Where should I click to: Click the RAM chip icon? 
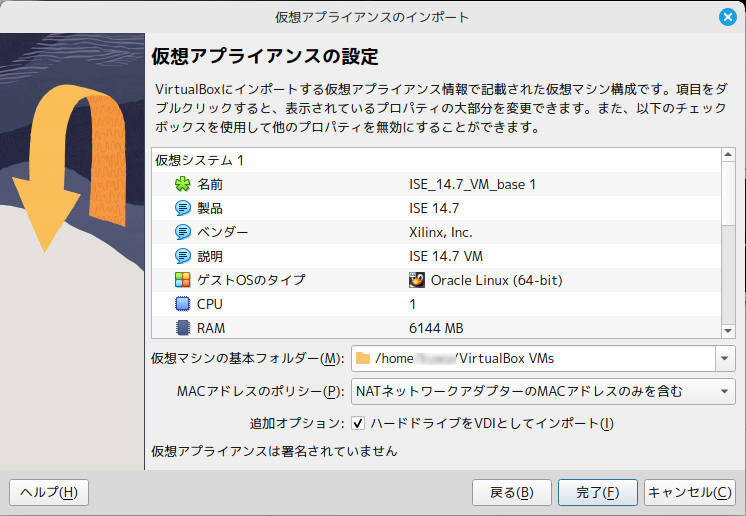(183, 328)
